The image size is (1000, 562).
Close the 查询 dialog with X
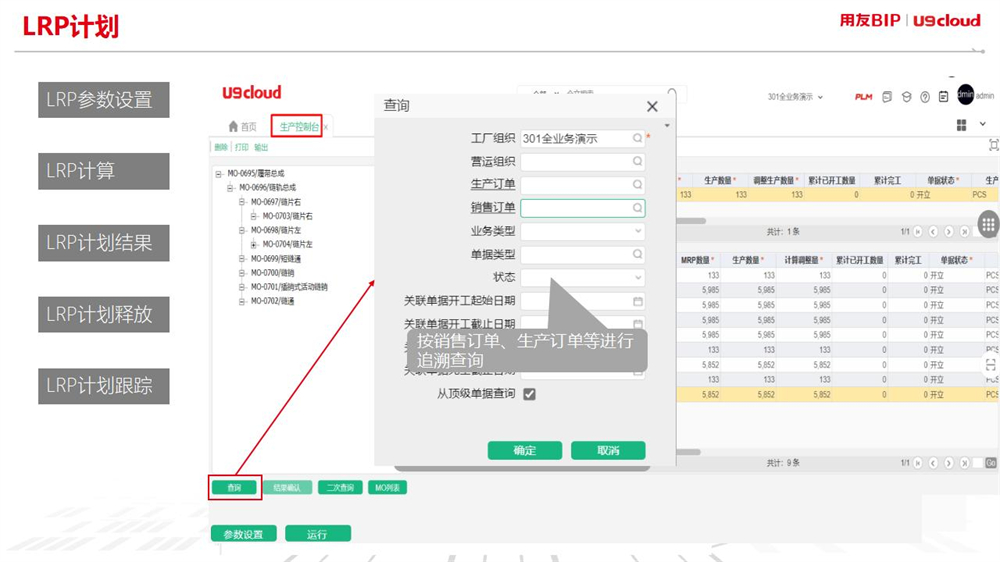click(x=652, y=107)
